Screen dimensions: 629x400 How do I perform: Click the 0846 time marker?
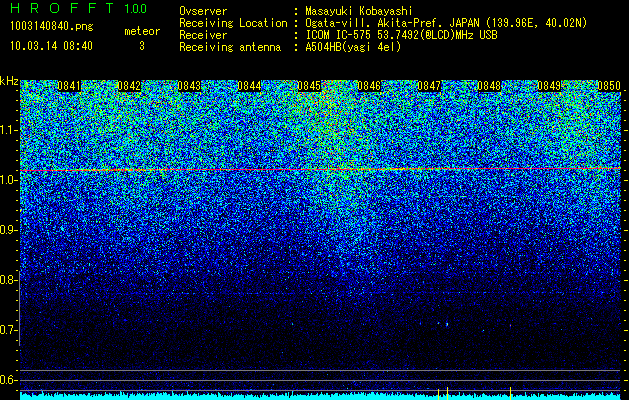pos(369,86)
